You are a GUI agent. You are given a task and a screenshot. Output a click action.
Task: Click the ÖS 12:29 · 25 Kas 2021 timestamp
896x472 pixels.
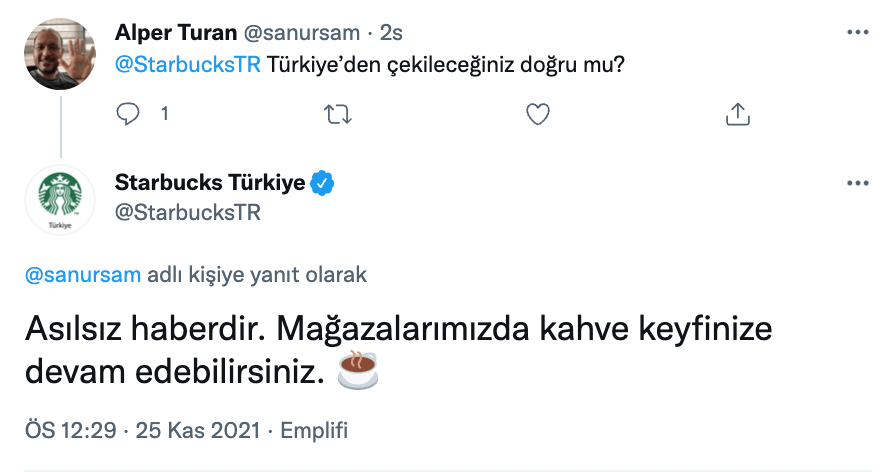[141, 431]
